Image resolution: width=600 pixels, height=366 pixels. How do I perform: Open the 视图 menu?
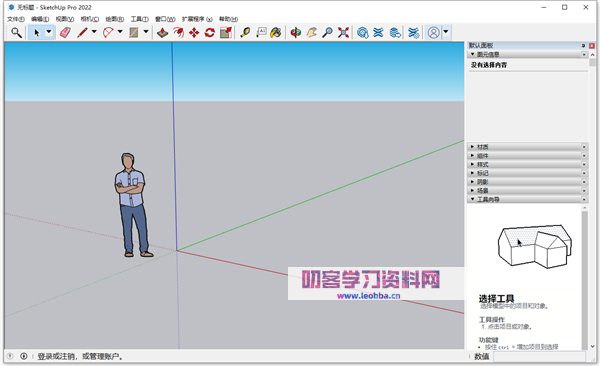[65, 19]
